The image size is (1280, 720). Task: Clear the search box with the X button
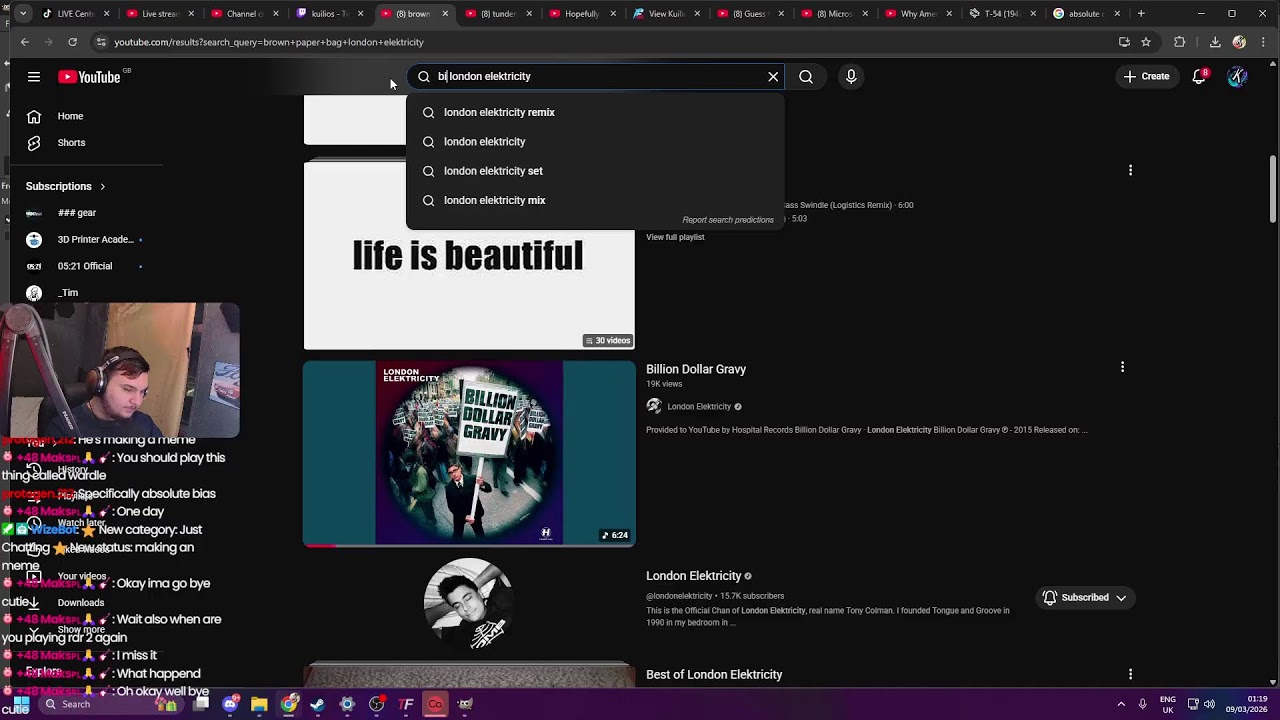point(773,76)
